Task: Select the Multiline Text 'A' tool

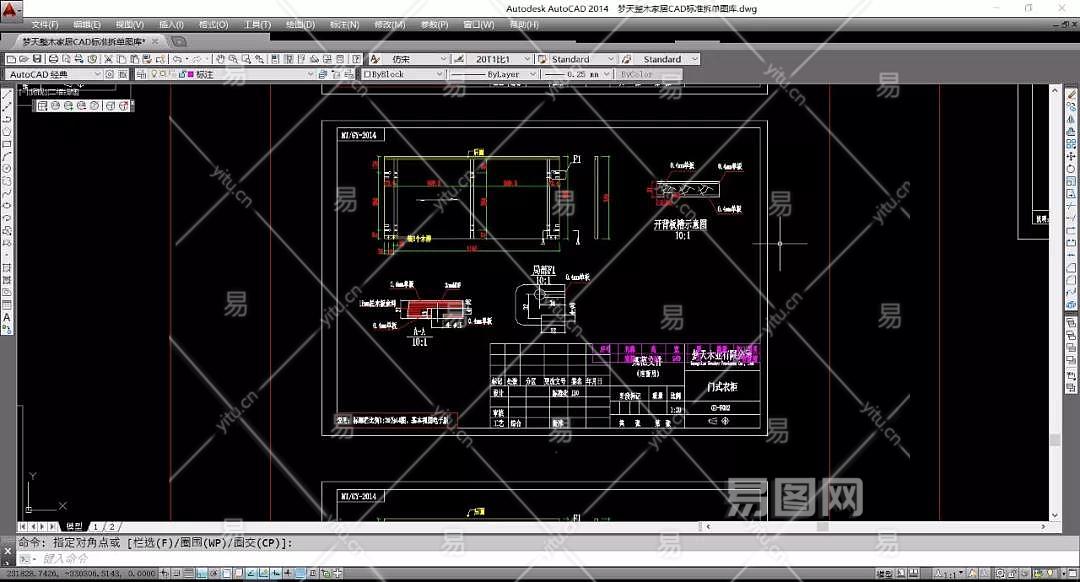Action: coord(7,317)
